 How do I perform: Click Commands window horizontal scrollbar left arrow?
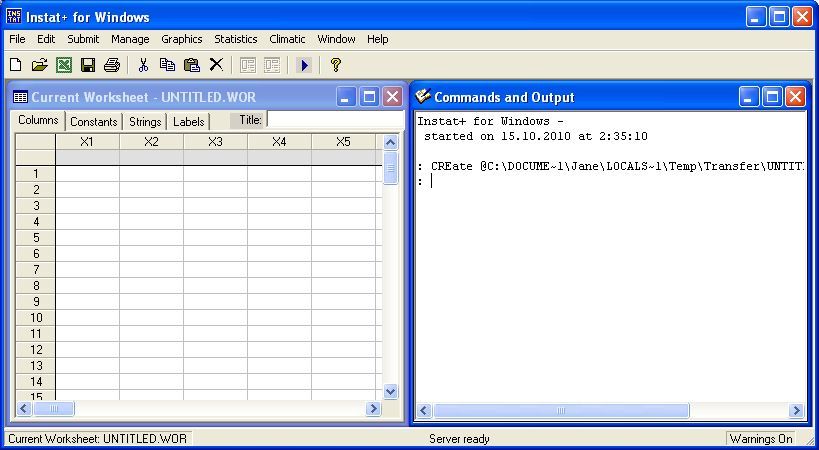coord(424,410)
